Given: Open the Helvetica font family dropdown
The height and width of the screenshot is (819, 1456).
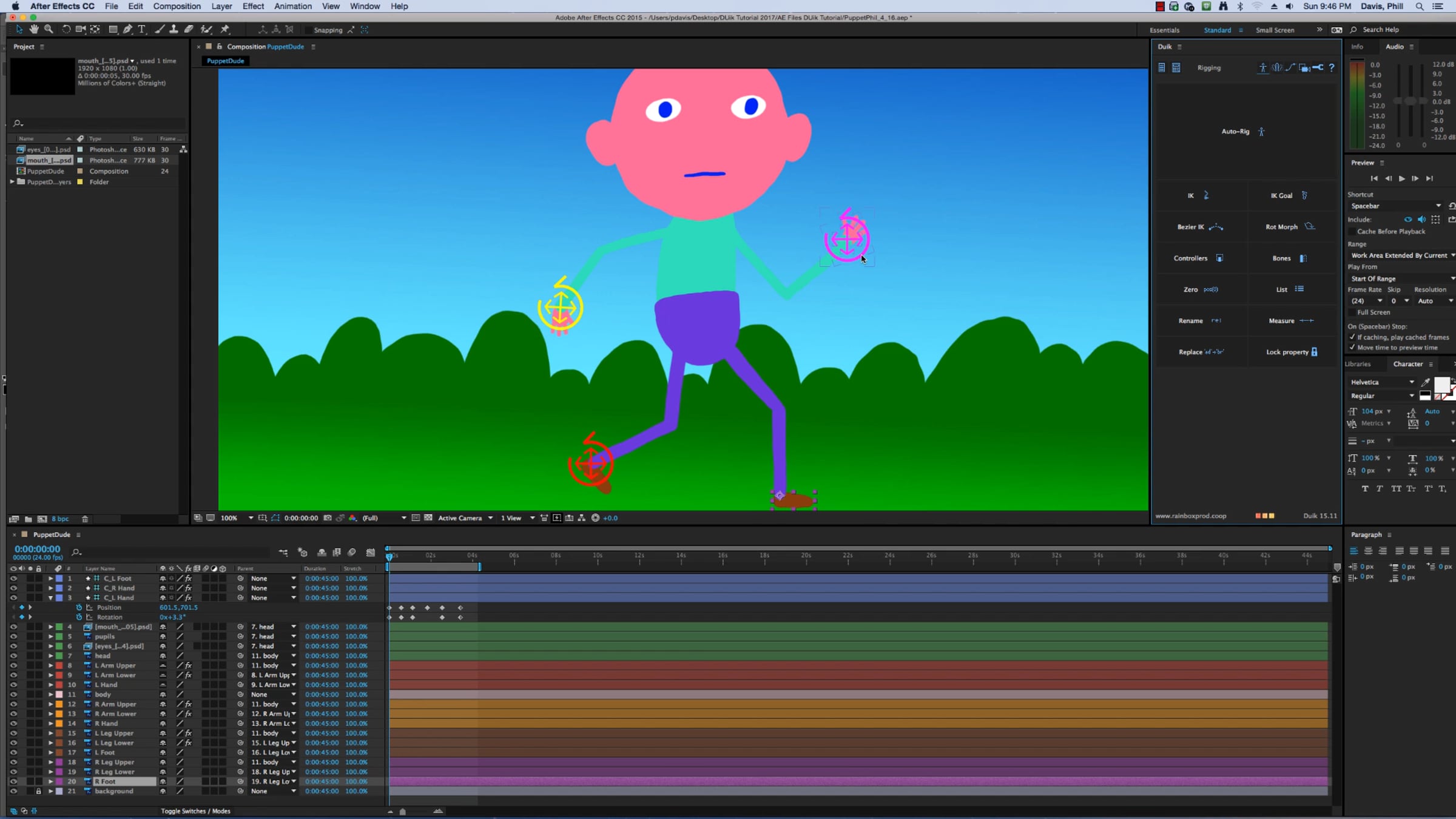Looking at the screenshot, I should pyautogui.click(x=1383, y=382).
